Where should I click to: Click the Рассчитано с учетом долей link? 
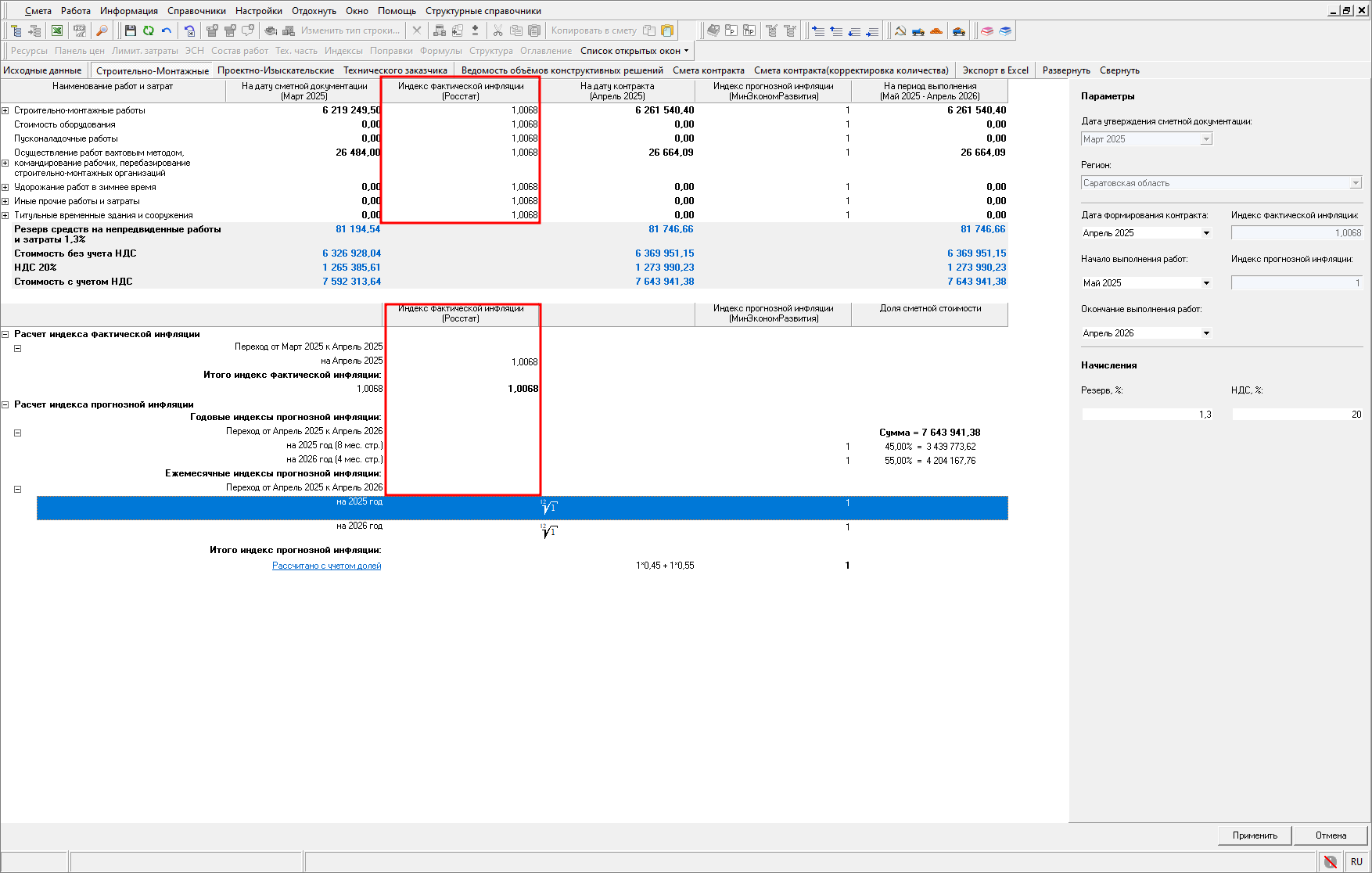(x=326, y=566)
